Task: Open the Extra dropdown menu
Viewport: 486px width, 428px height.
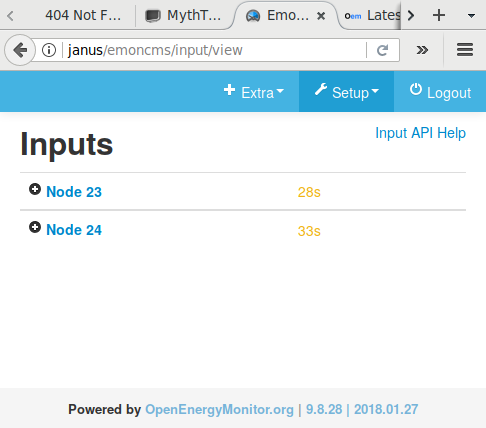Action: click(254, 92)
